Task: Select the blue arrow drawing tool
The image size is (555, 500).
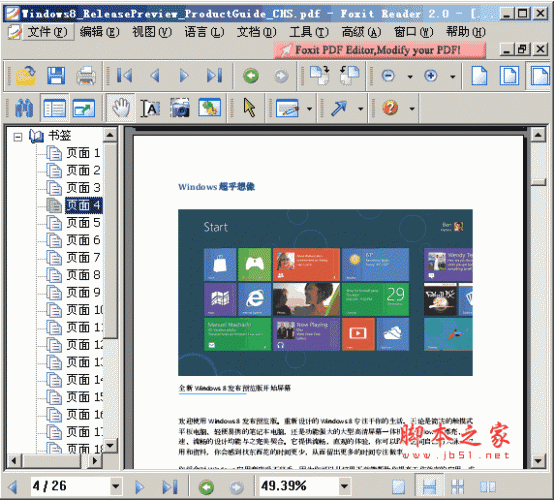Action: pyautogui.click(x=338, y=108)
